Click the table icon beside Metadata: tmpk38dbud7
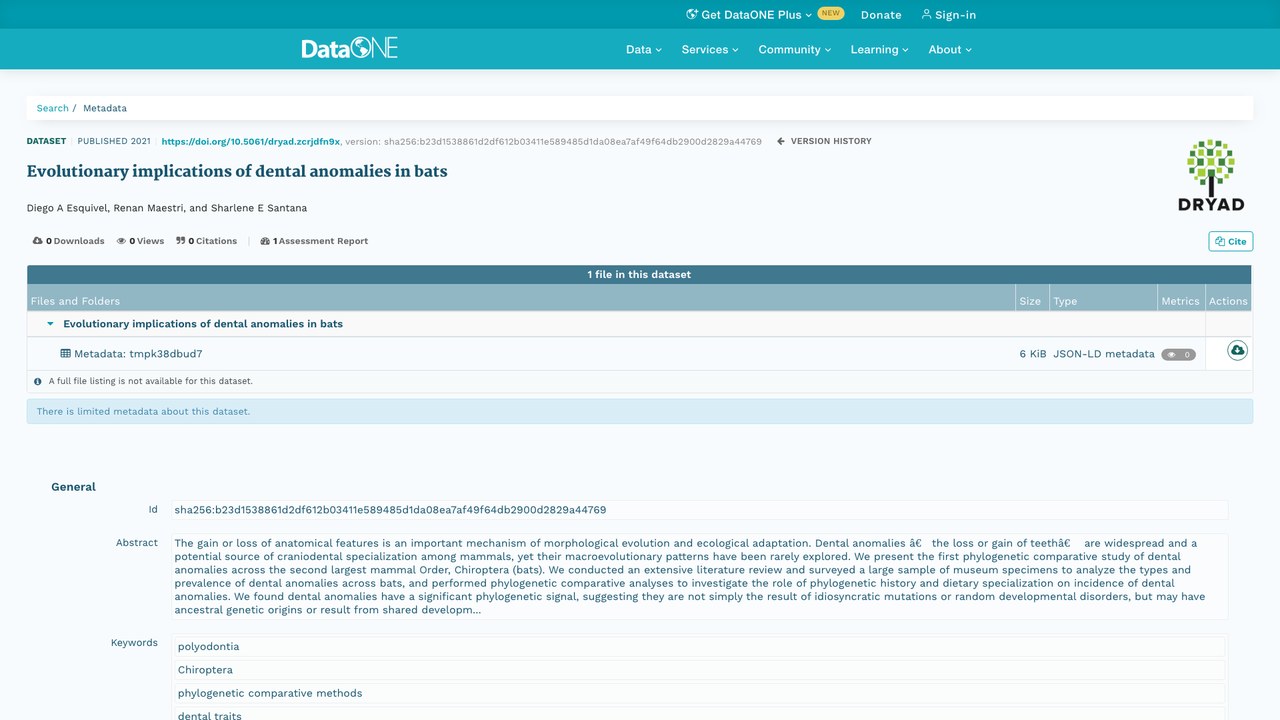 click(x=65, y=353)
